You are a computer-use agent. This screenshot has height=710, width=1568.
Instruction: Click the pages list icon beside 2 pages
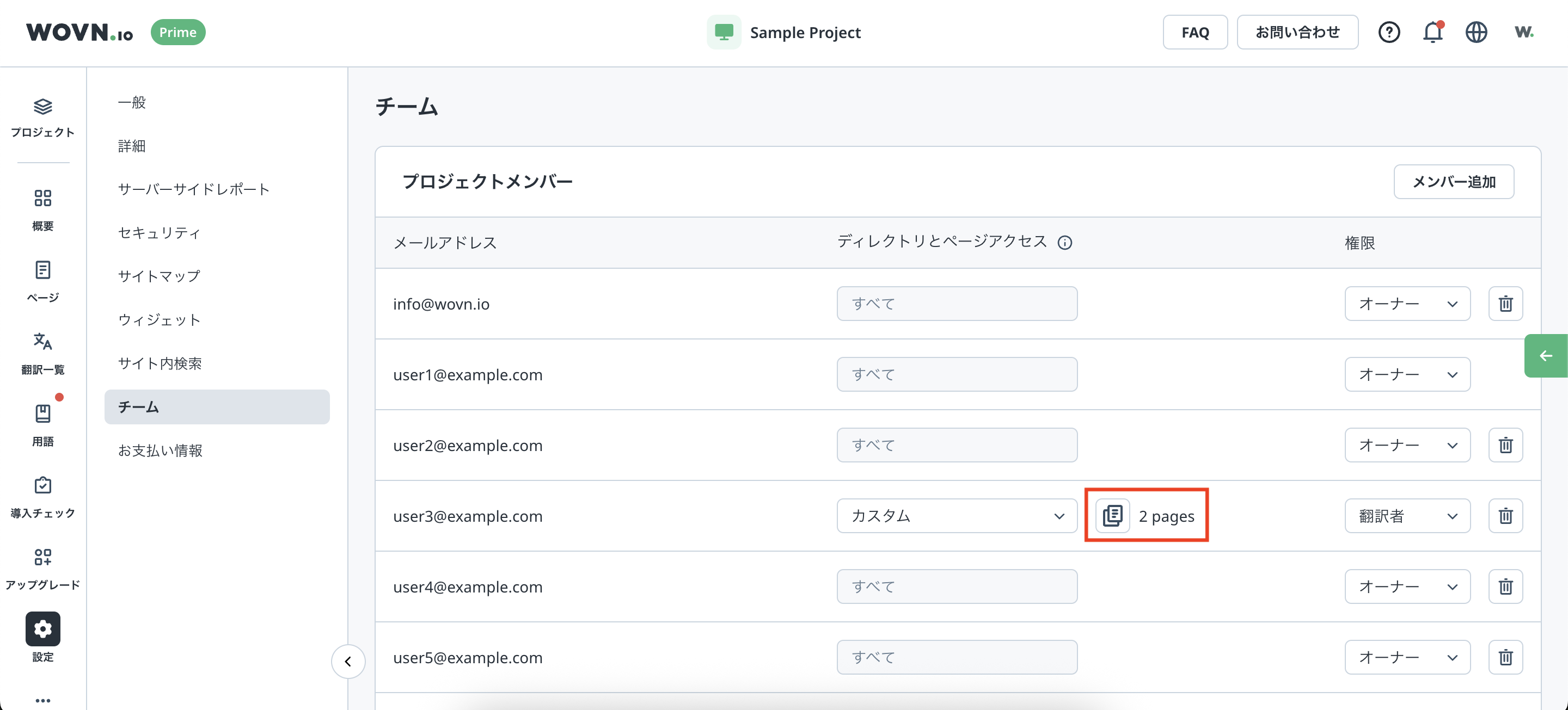click(1113, 516)
